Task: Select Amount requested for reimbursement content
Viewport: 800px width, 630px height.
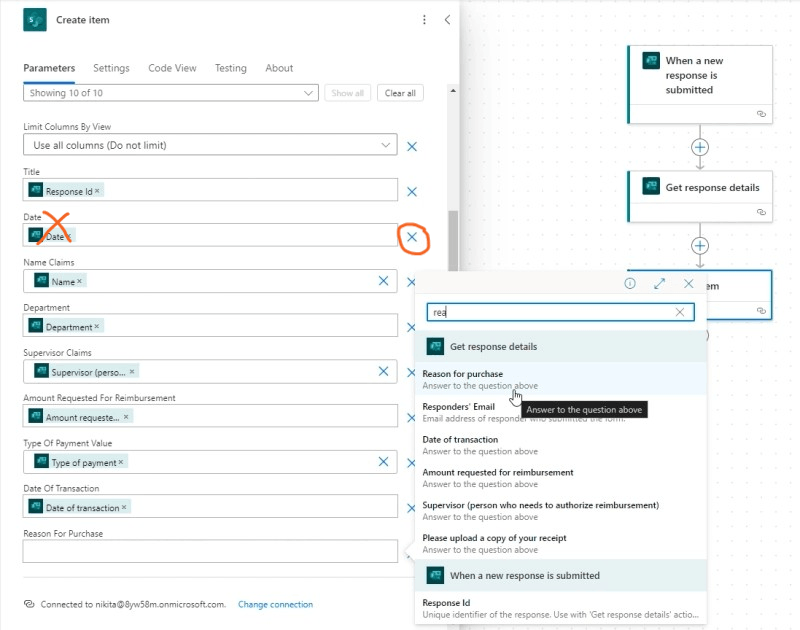Action: 561,477
